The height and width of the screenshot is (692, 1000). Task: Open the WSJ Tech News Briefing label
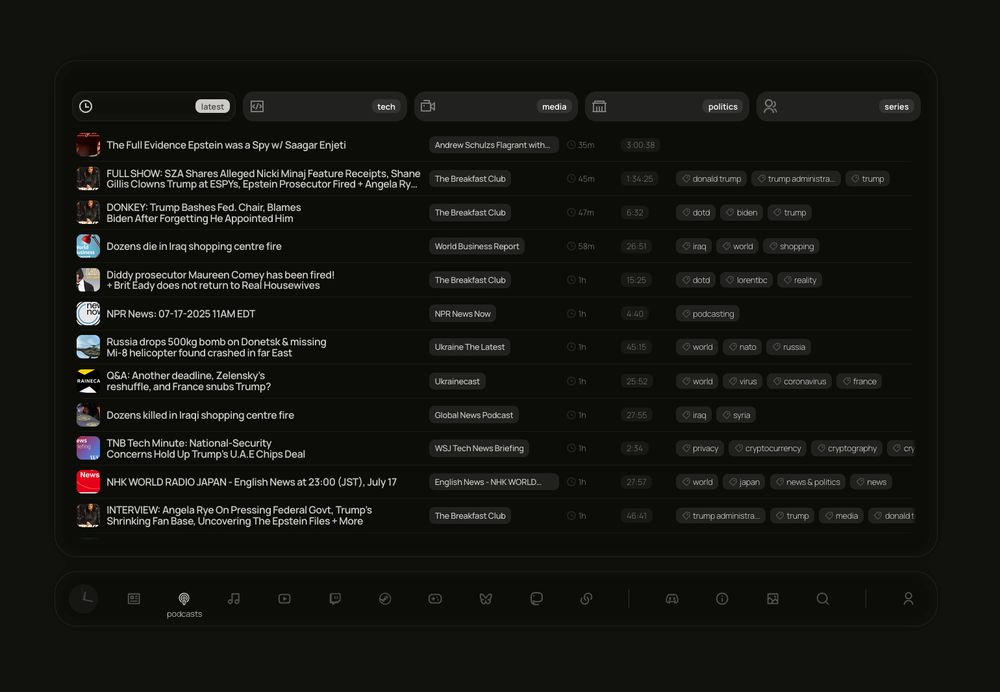pyautogui.click(x=479, y=448)
